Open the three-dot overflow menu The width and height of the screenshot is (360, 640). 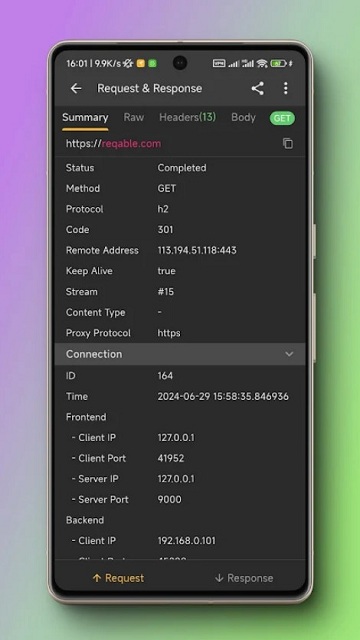coord(286,88)
